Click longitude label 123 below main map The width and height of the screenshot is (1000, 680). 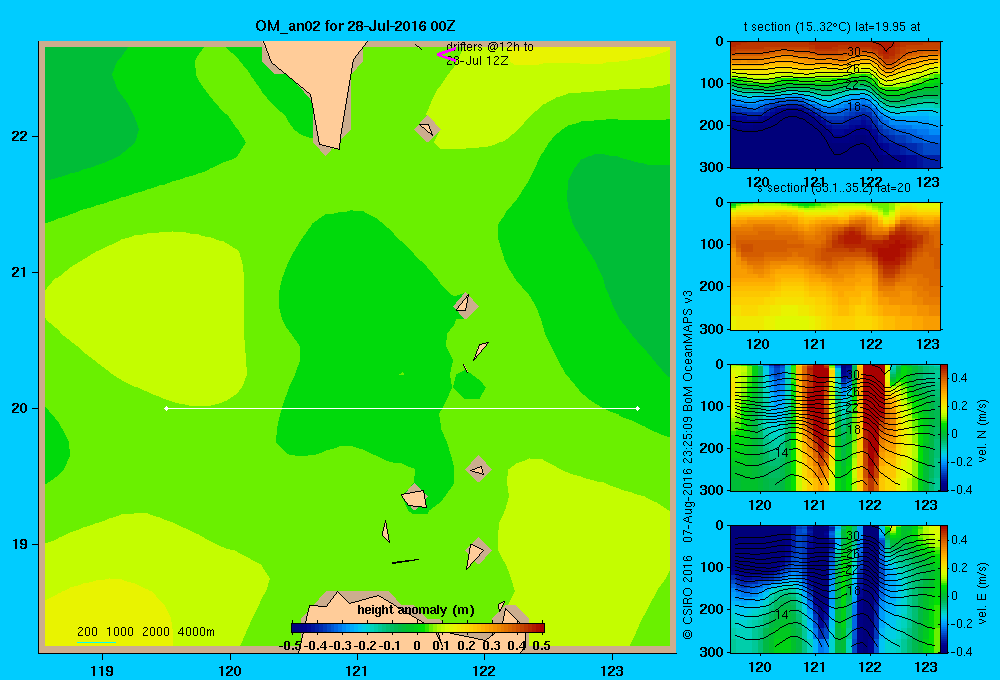(612, 670)
